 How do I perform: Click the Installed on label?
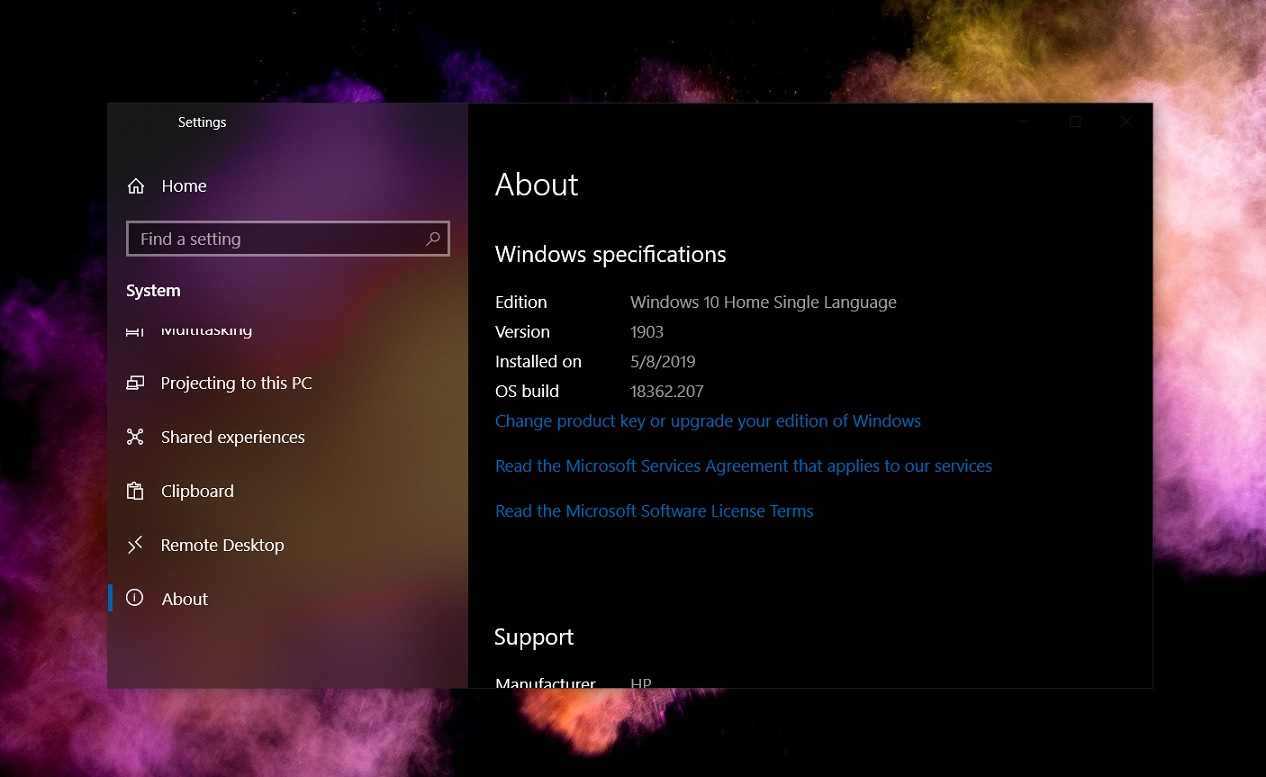tap(538, 362)
